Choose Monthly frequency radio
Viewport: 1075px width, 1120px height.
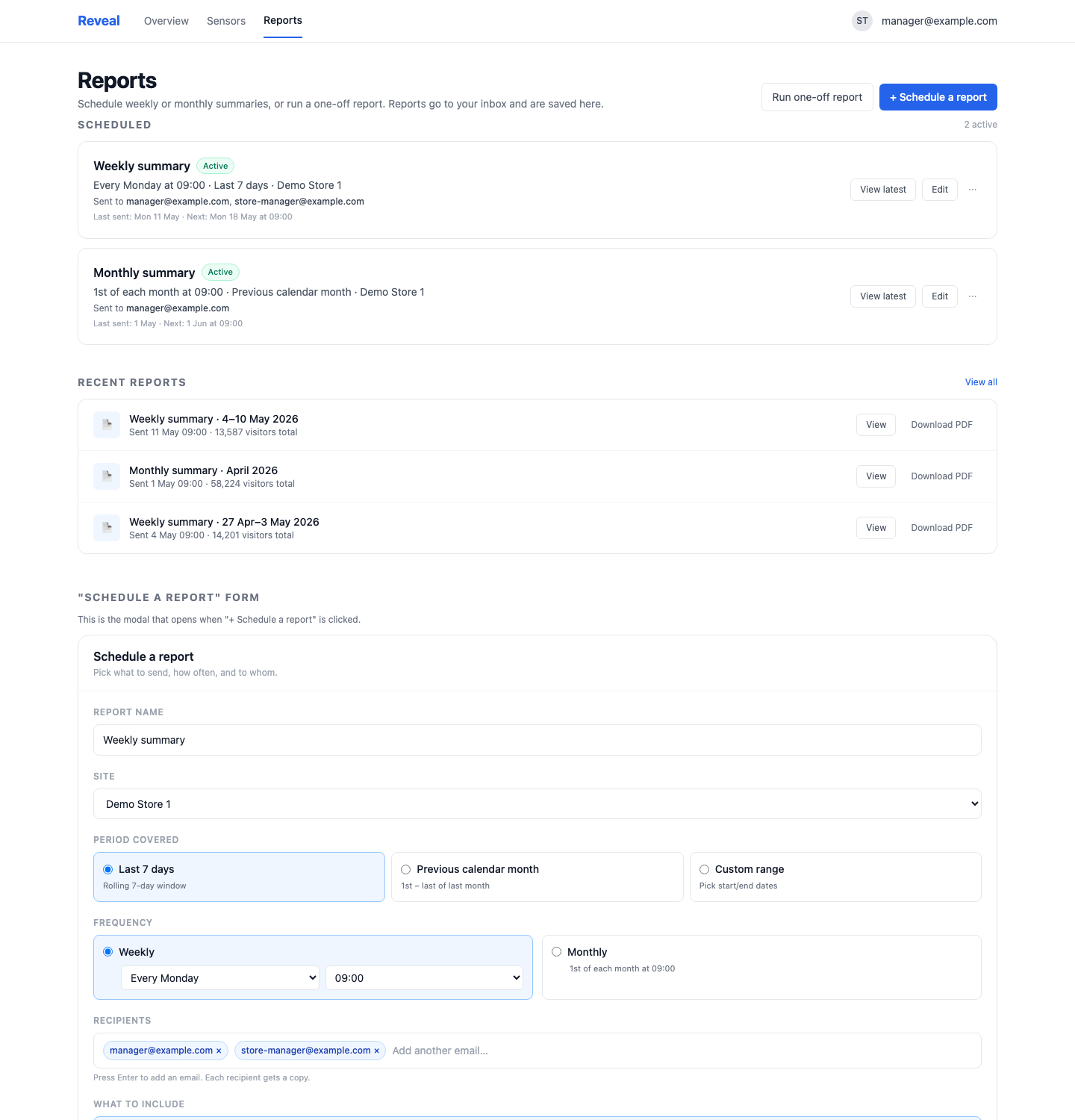pyautogui.click(x=556, y=952)
